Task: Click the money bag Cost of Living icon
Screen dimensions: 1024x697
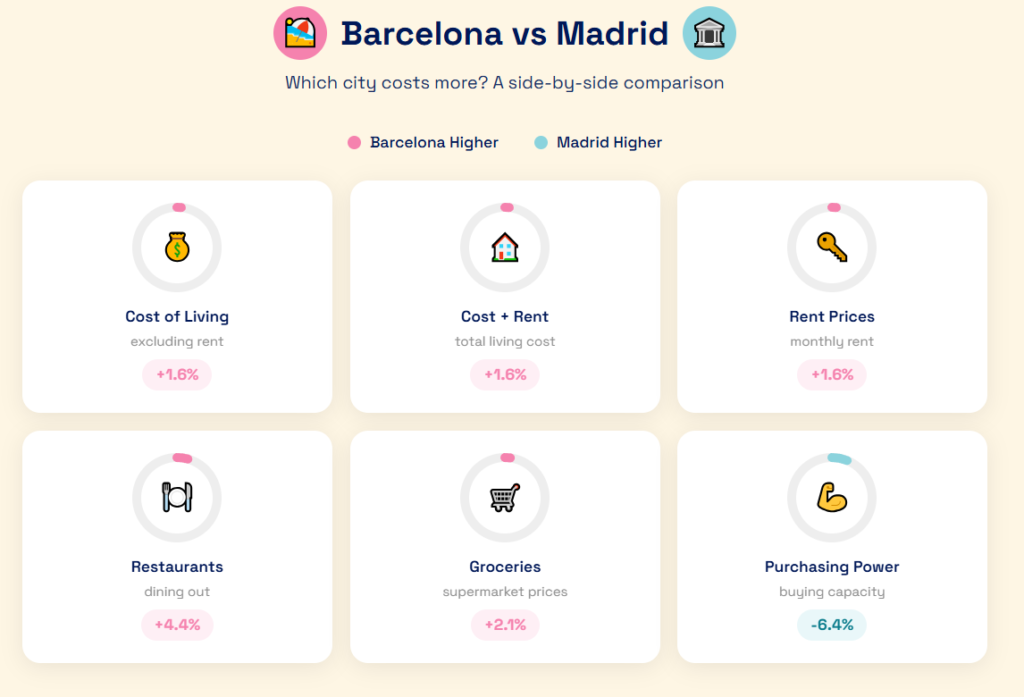Action: click(177, 247)
